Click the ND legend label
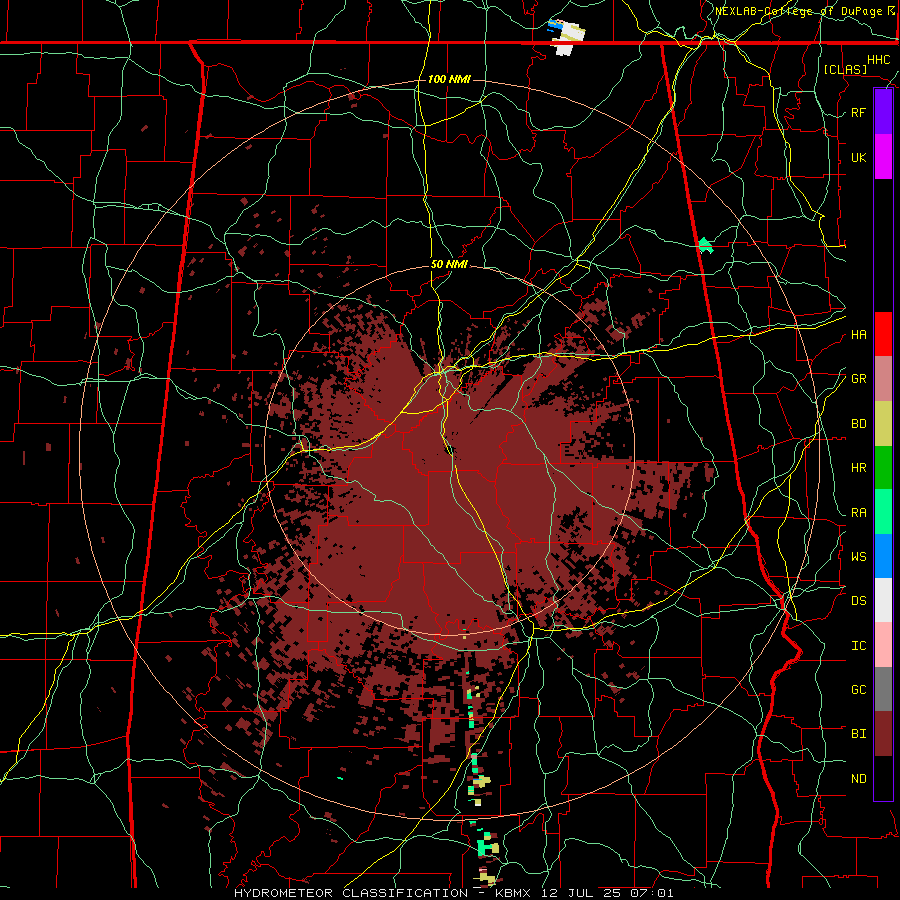900x900 pixels. [x=858, y=779]
